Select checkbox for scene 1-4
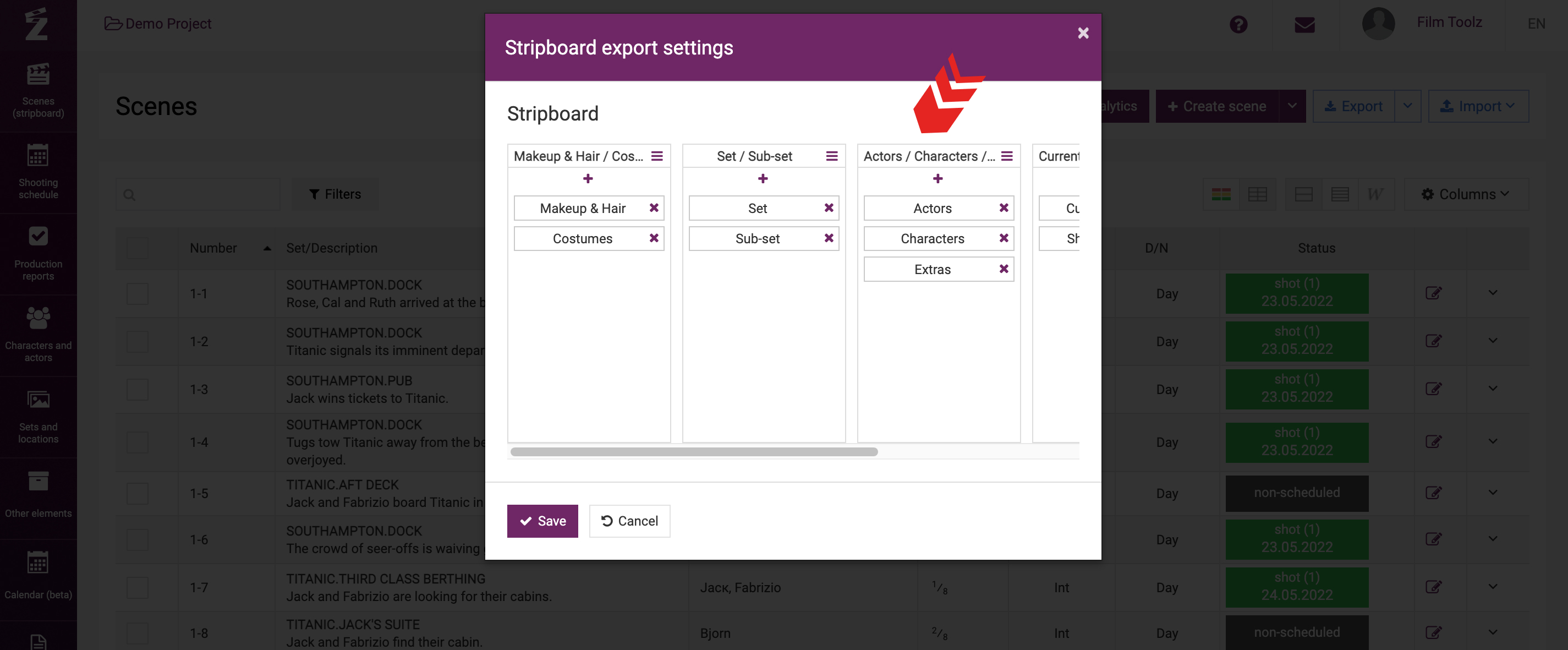The height and width of the screenshot is (650, 1568). pos(138,443)
